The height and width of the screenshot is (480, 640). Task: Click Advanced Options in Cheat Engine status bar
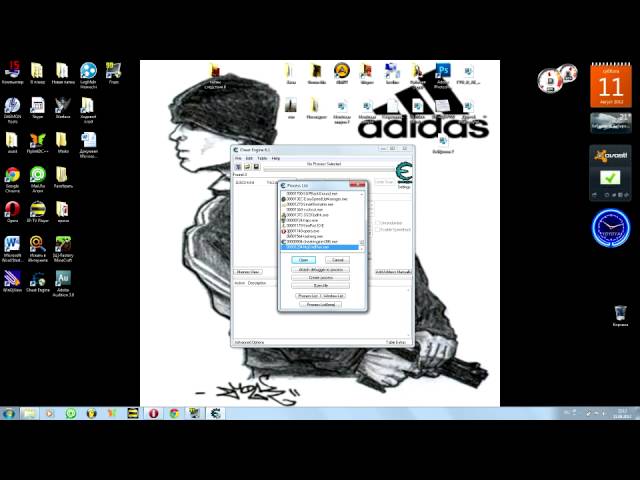249,342
